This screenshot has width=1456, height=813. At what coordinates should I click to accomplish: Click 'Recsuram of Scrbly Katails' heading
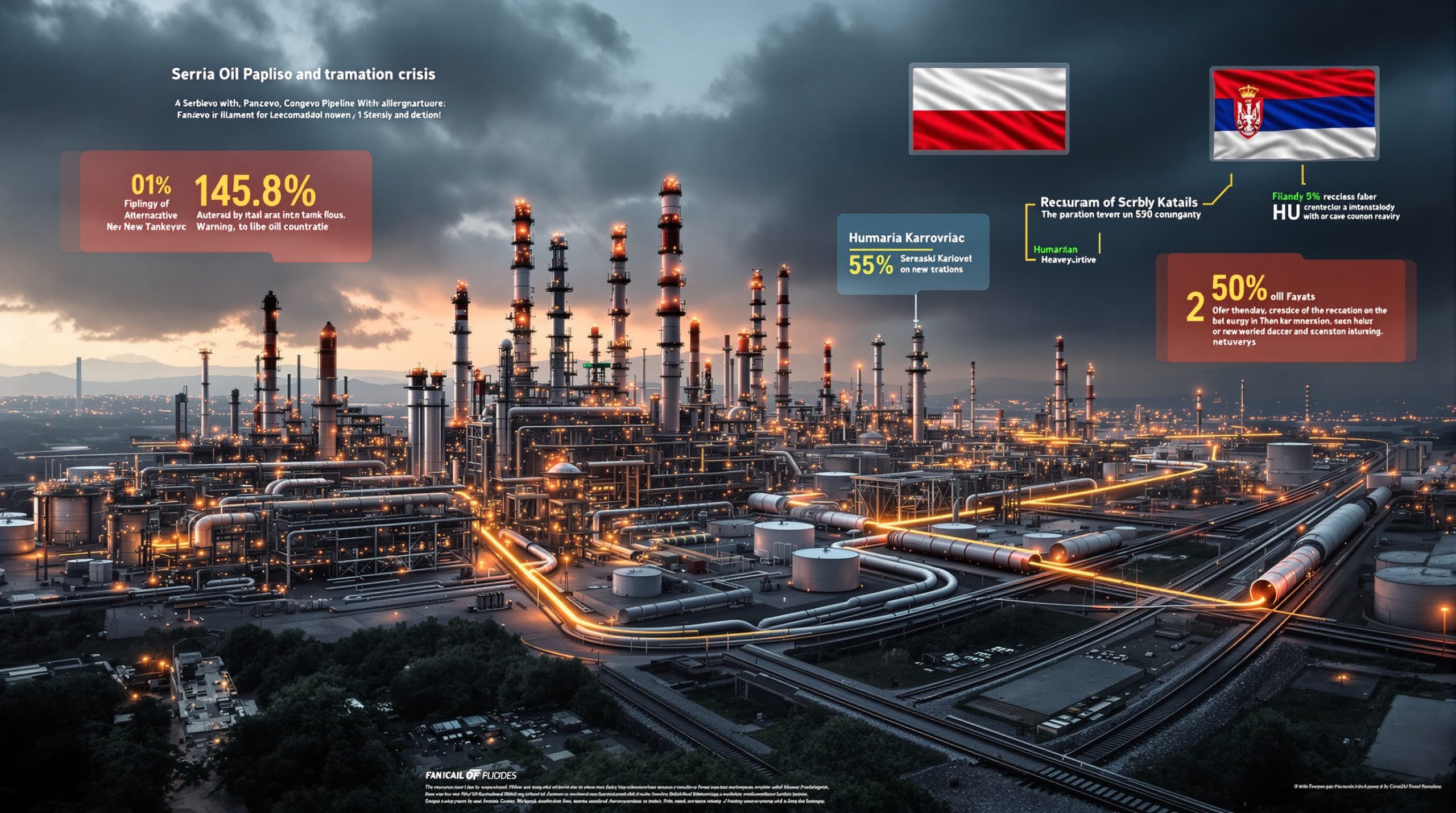pyautogui.click(x=1119, y=202)
